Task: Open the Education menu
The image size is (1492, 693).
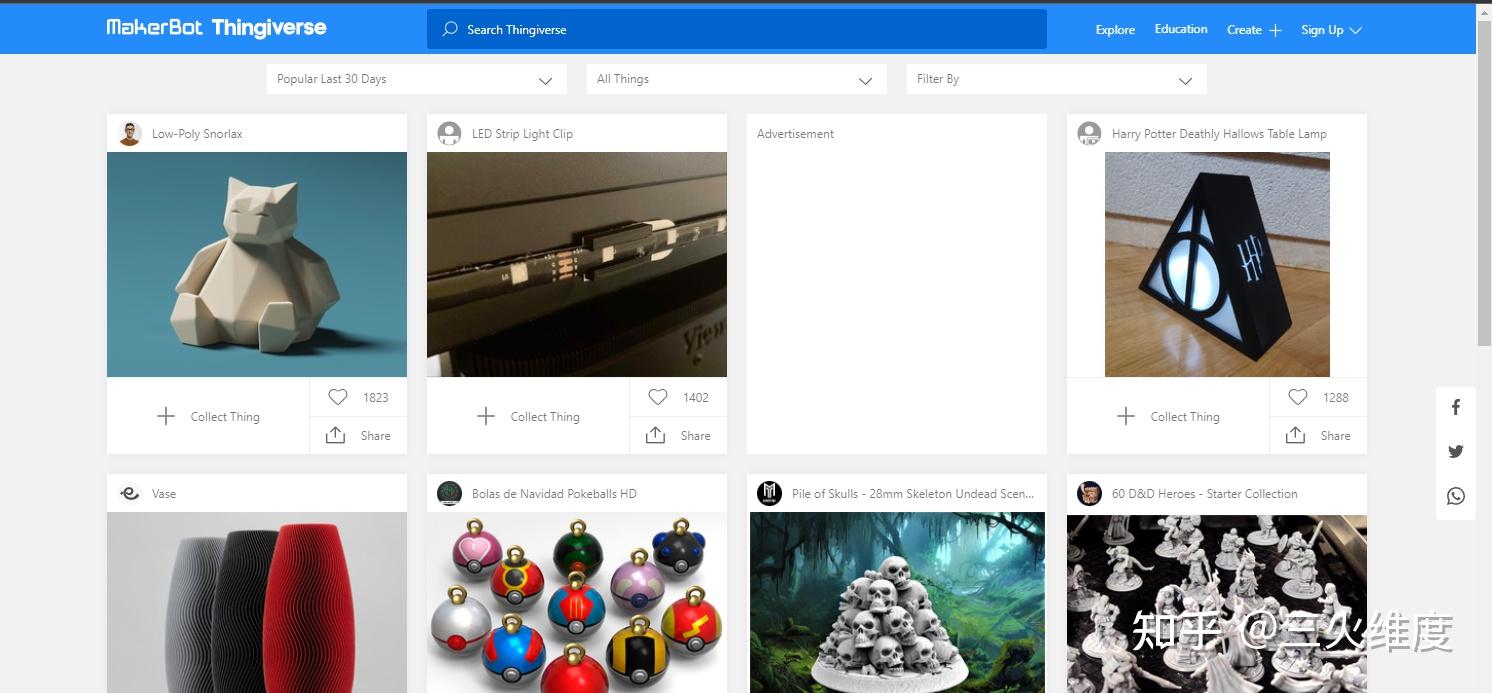Action: pos(1181,29)
